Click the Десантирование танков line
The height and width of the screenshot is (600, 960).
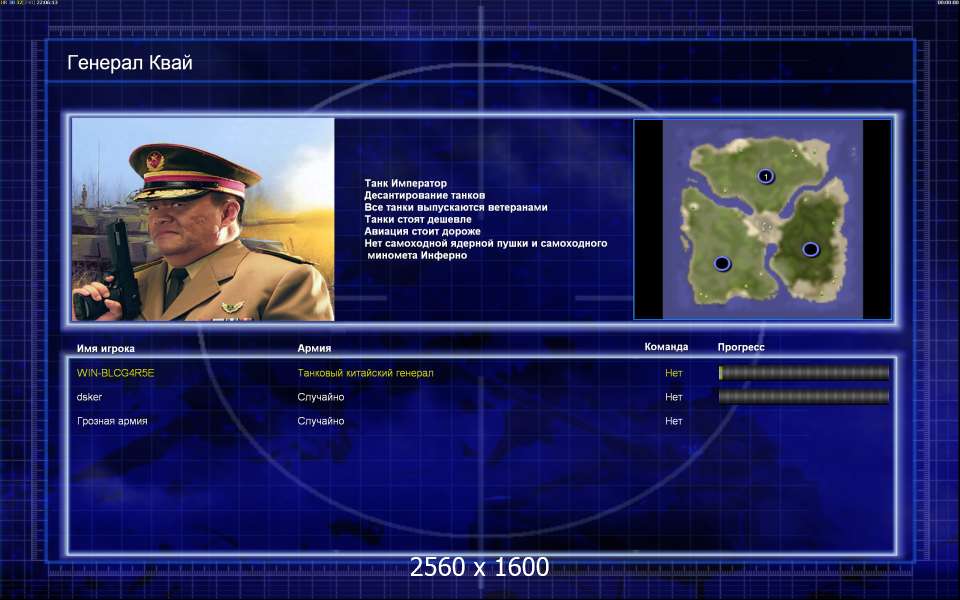424,195
